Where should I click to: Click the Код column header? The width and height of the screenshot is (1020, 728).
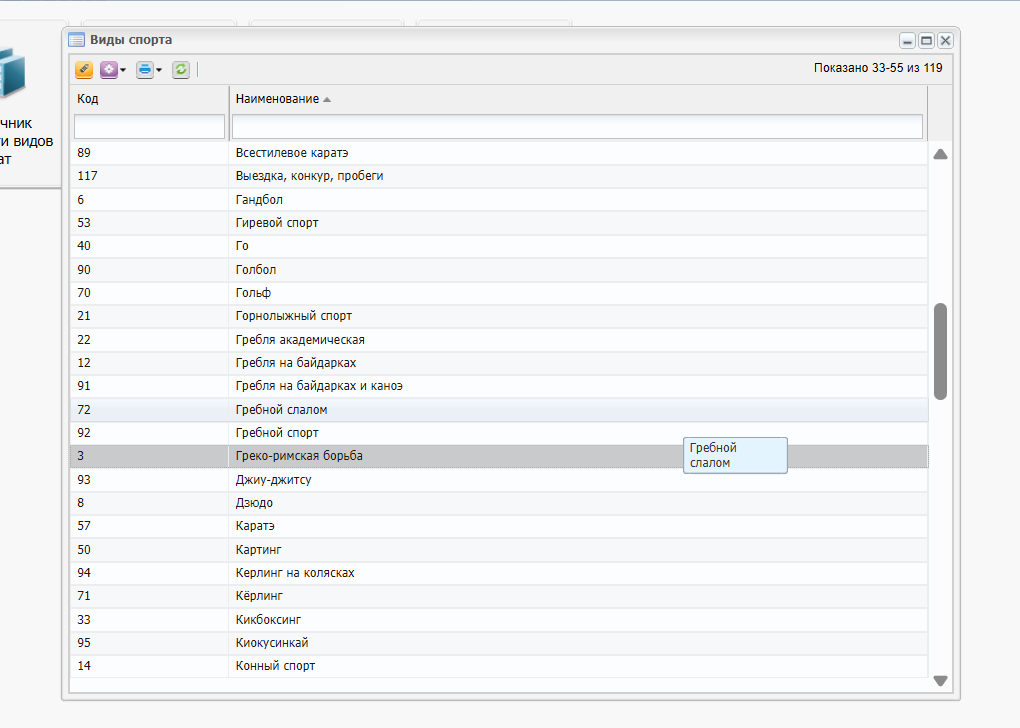coord(88,99)
